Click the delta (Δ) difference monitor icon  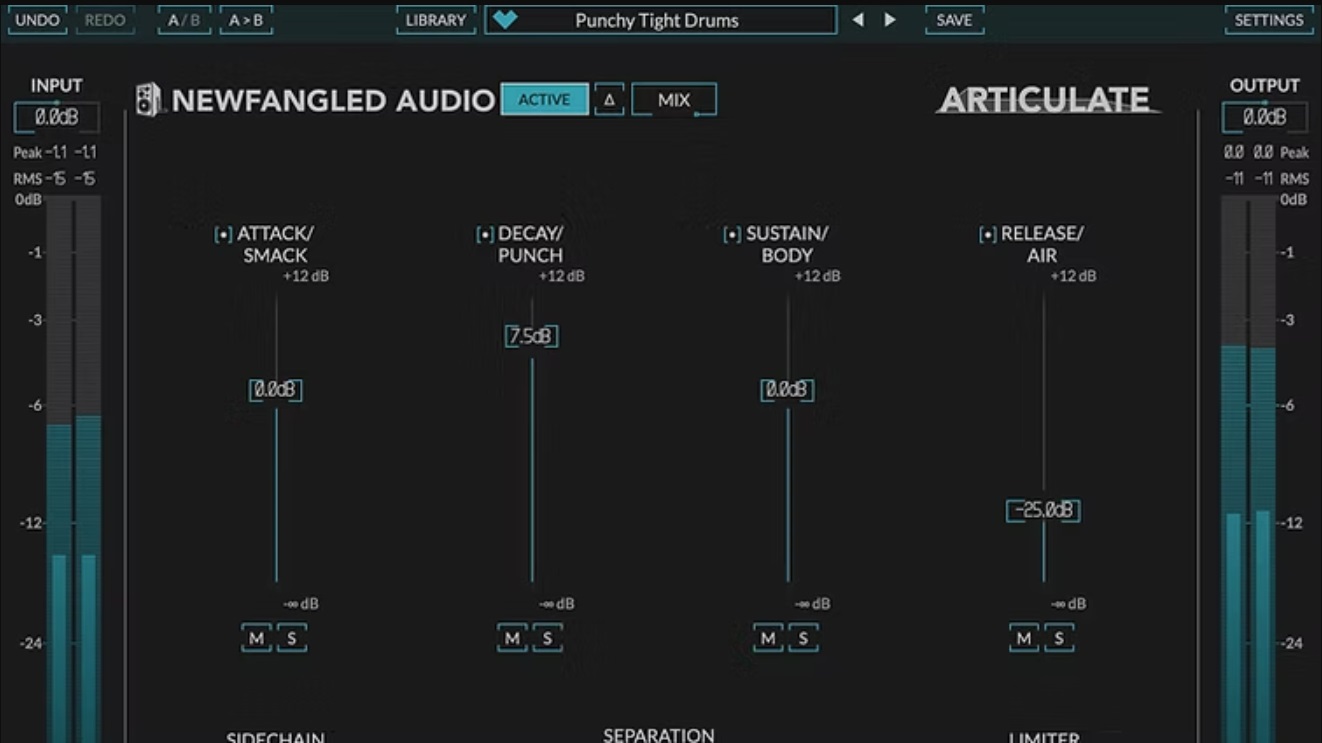609,99
